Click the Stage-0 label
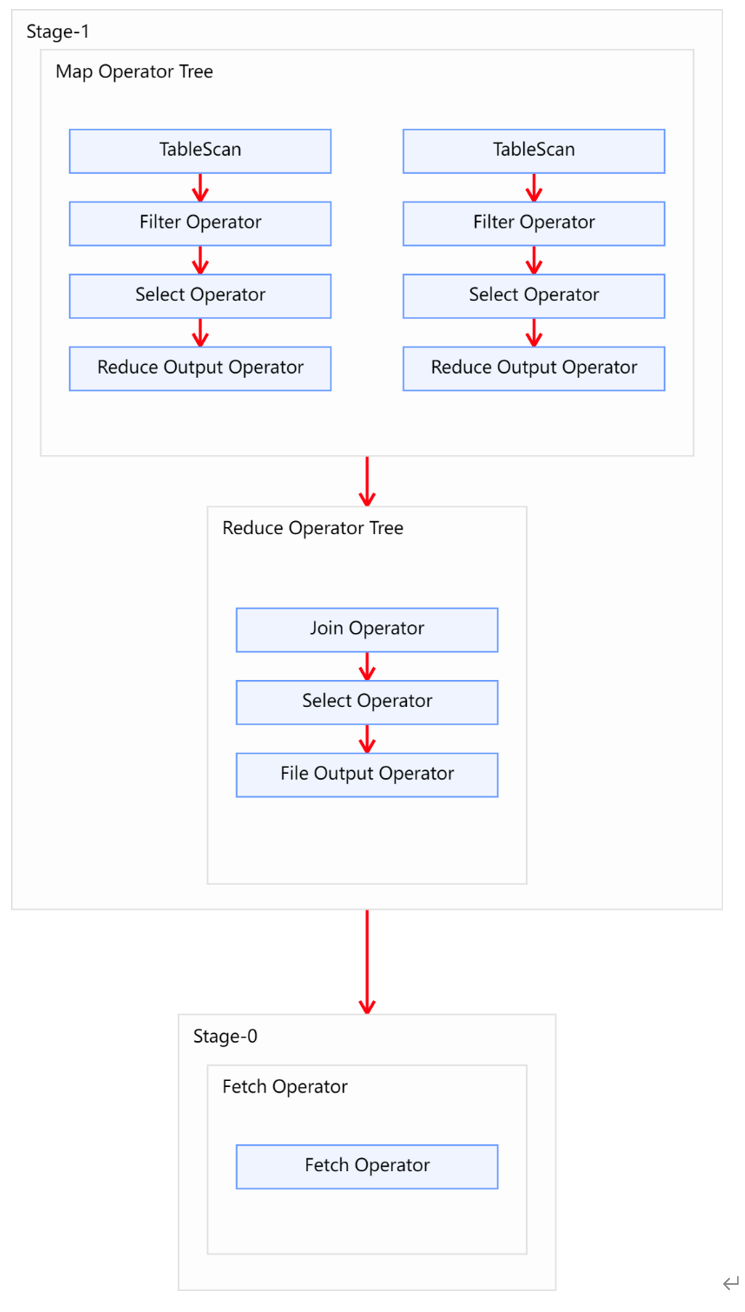Viewport: 745px width, 1312px height. [x=225, y=1037]
